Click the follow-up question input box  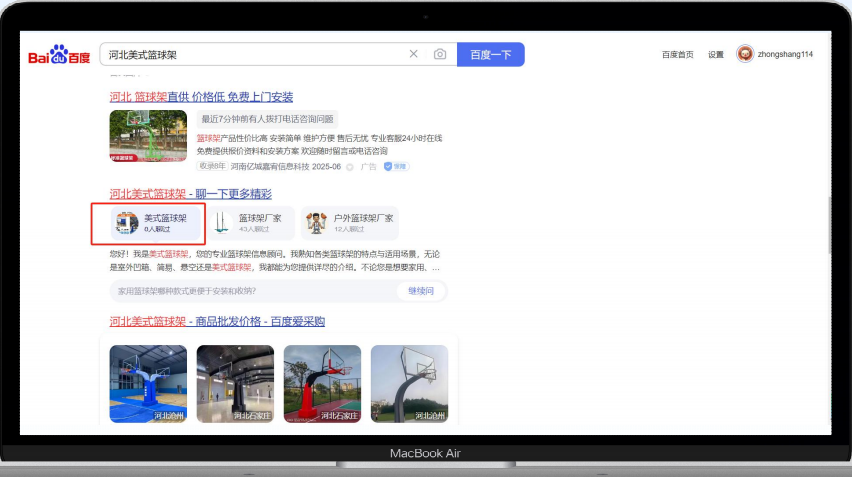tap(250, 291)
